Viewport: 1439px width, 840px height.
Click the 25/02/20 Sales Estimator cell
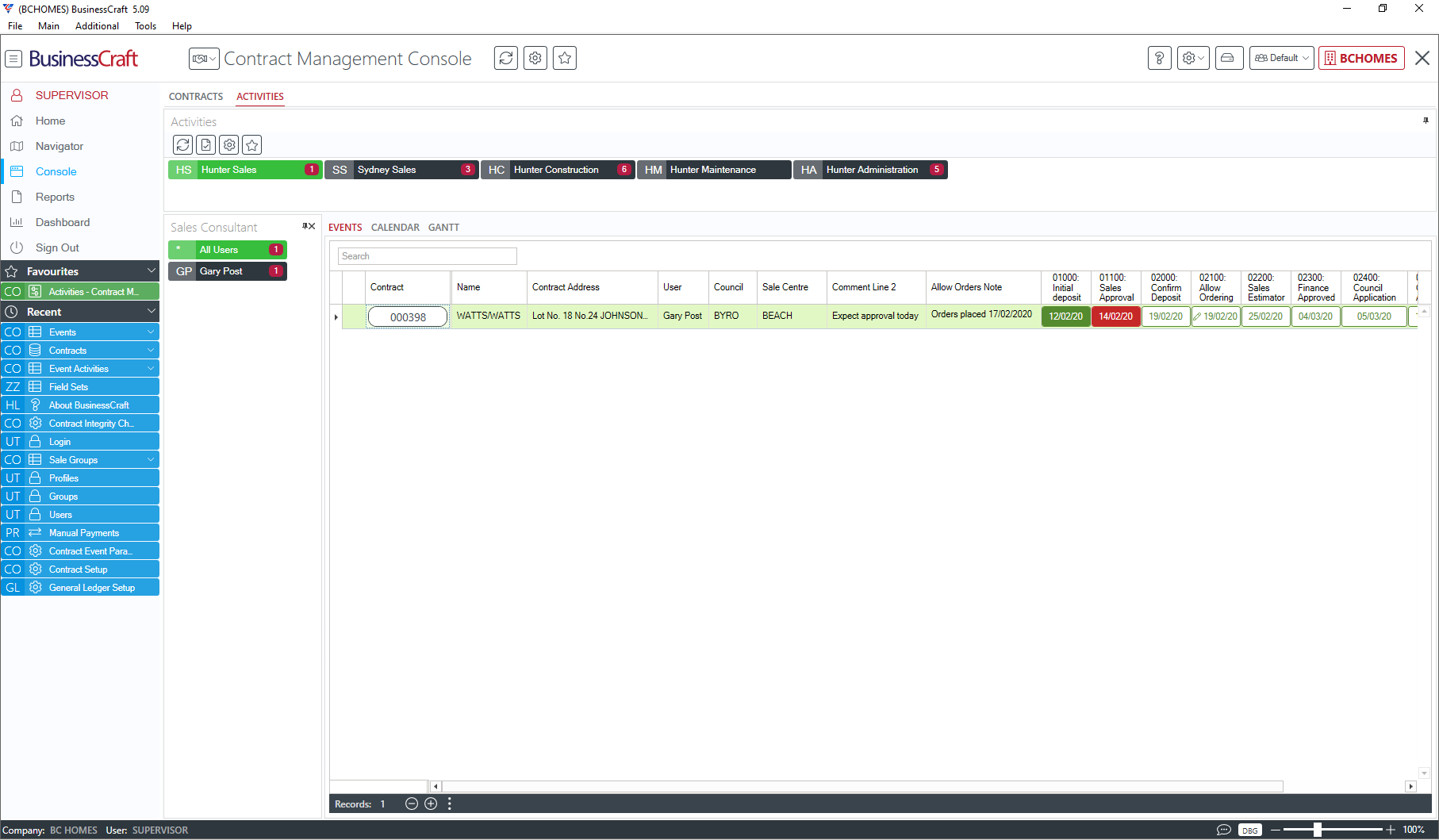pyautogui.click(x=1266, y=316)
